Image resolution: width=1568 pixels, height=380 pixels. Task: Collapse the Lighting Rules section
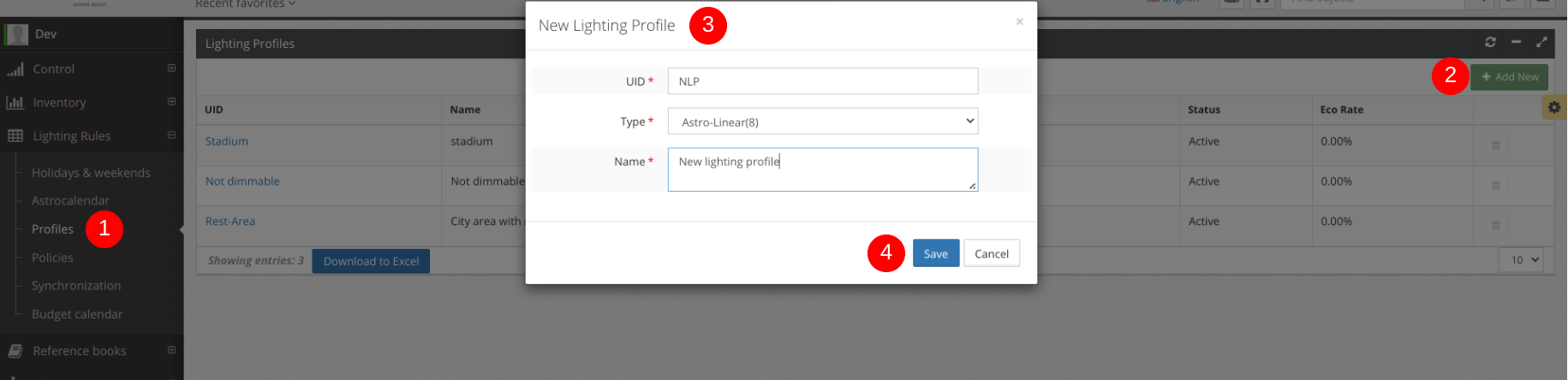171,135
